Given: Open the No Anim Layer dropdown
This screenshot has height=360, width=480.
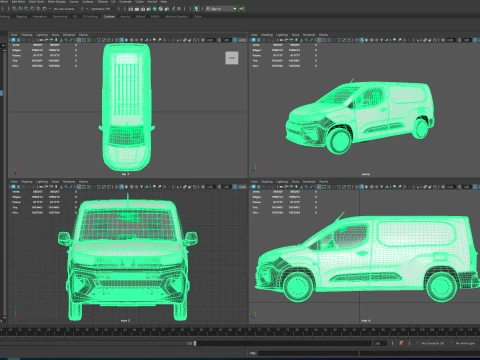Looking at the screenshot, I should pos(464,343).
